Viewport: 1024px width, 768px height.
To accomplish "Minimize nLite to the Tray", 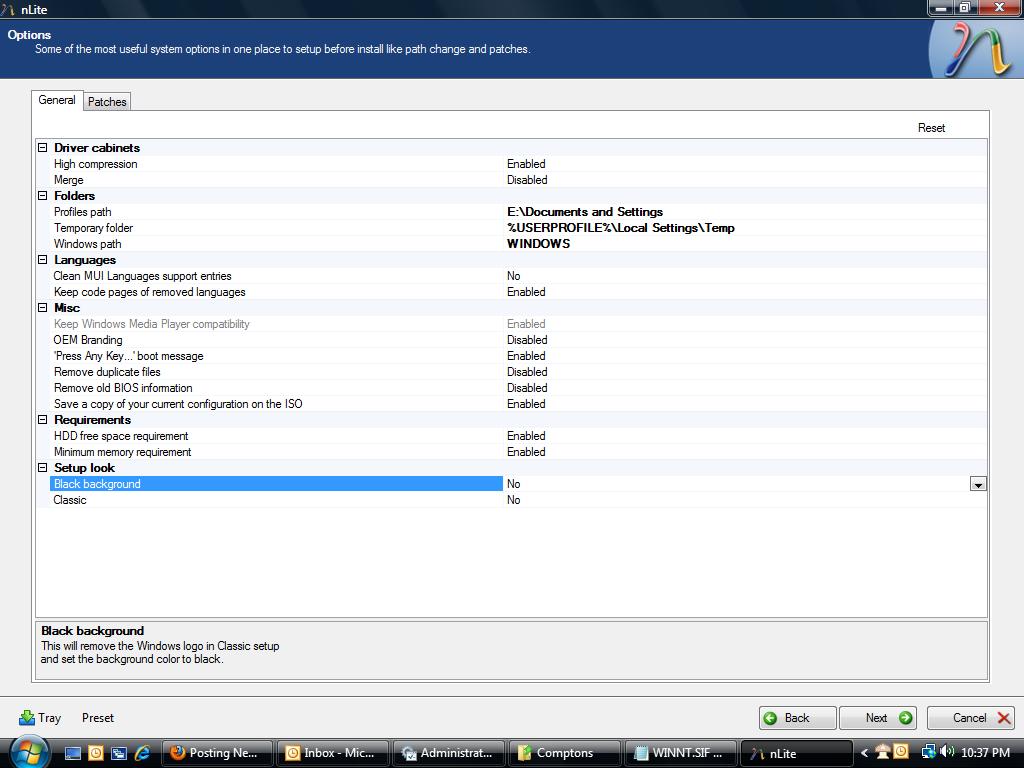I will pos(40,718).
